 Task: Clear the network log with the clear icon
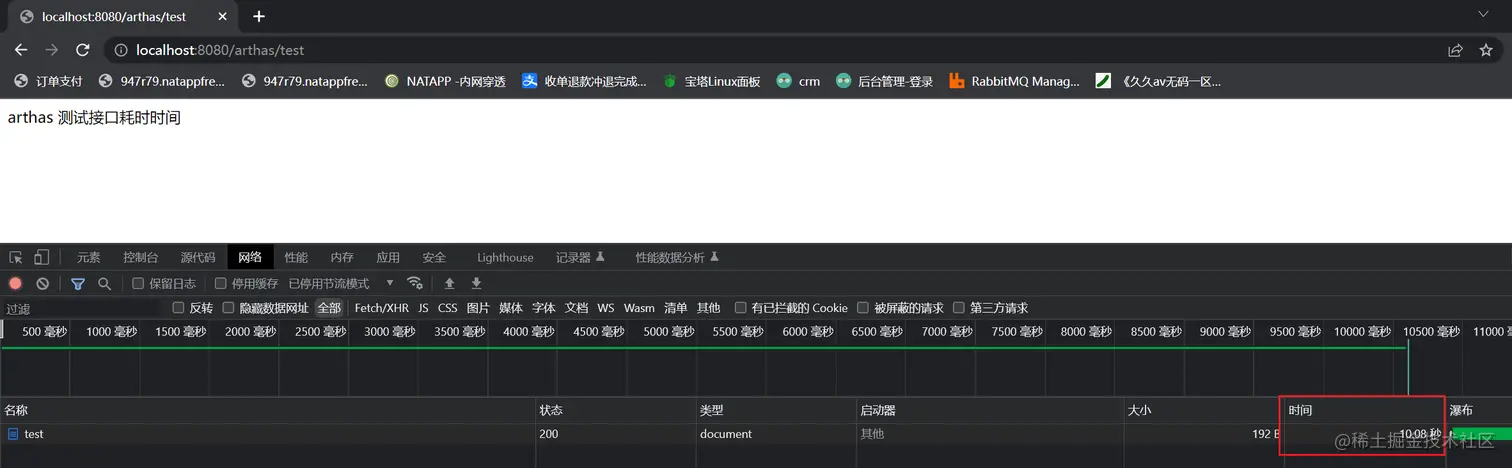click(43, 284)
